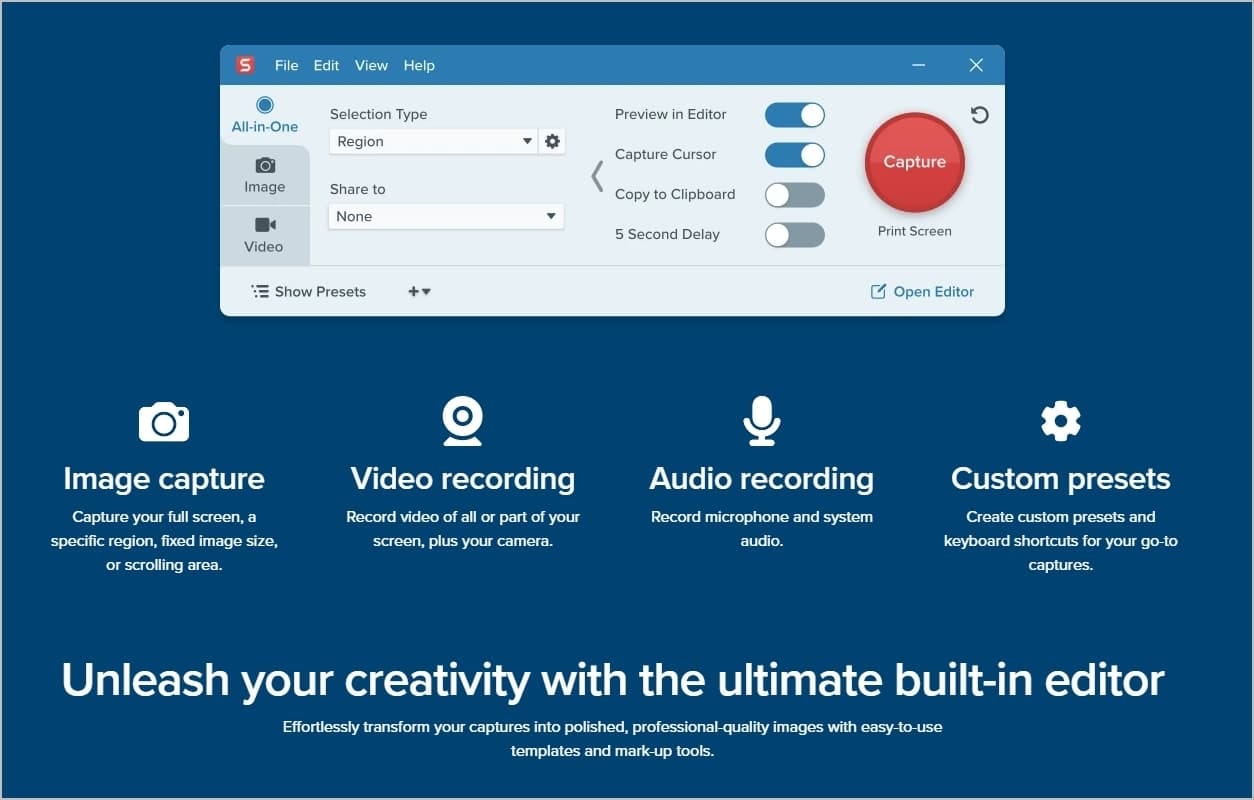Image resolution: width=1254 pixels, height=800 pixels.
Task: Click the Audio recording heading
Action: click(762, 479)
